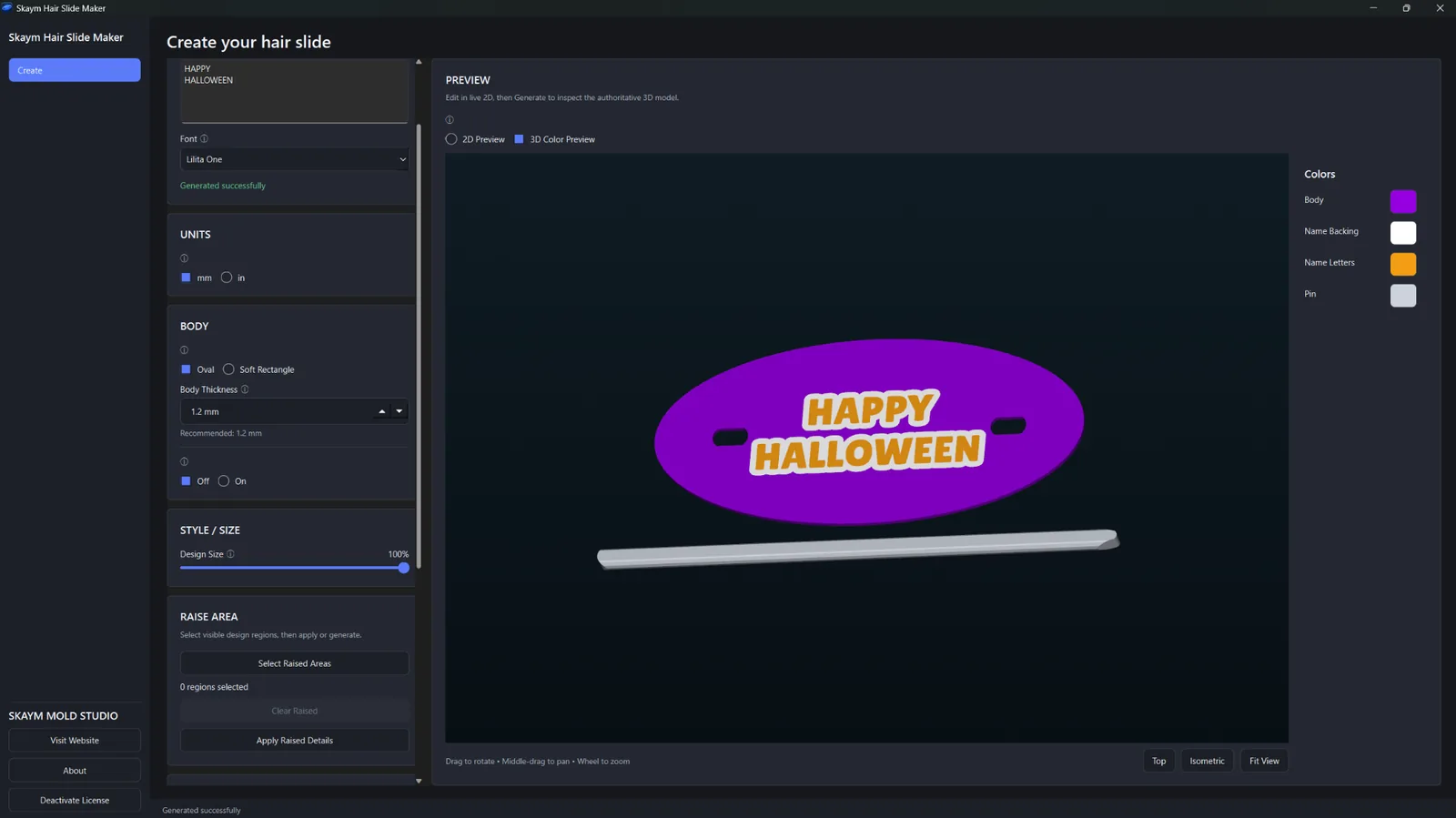
Task: Click Deactivate License button
Action: [x=75, y=801]
